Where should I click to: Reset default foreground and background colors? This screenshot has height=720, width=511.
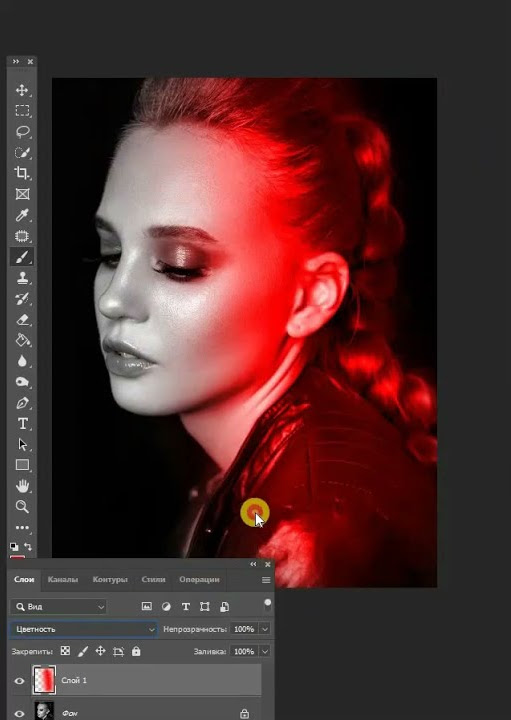[x=14, y=546]
